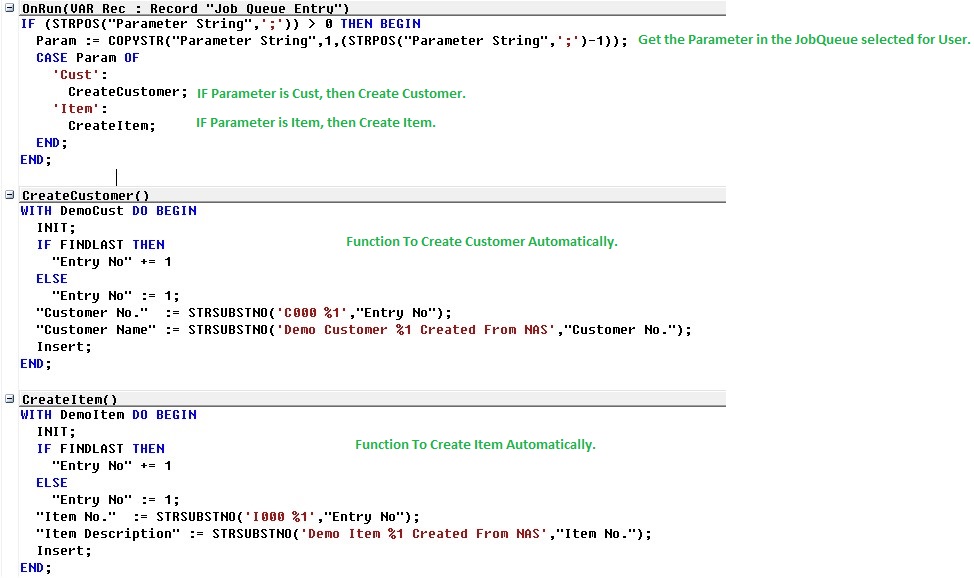
Task: Collapse the CreateItem function section
Action: tap(8, 399)
